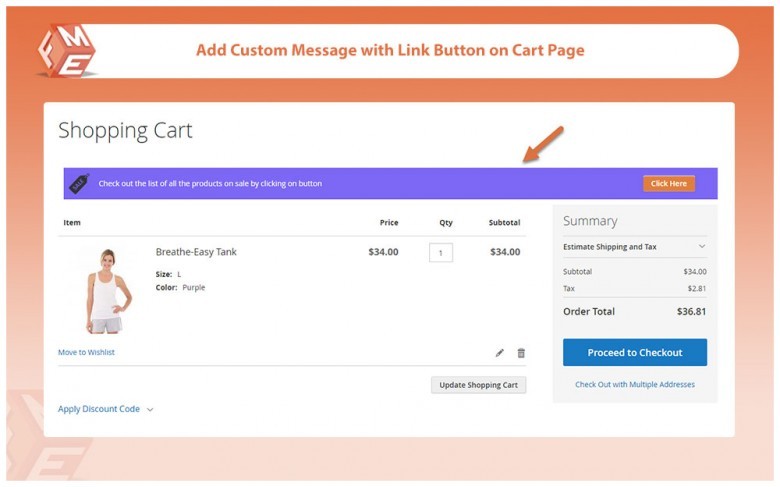
Task: Click the Breathe-Easy Tank product thumbnail
Action: pyautogui.click(x=104, y=290)
